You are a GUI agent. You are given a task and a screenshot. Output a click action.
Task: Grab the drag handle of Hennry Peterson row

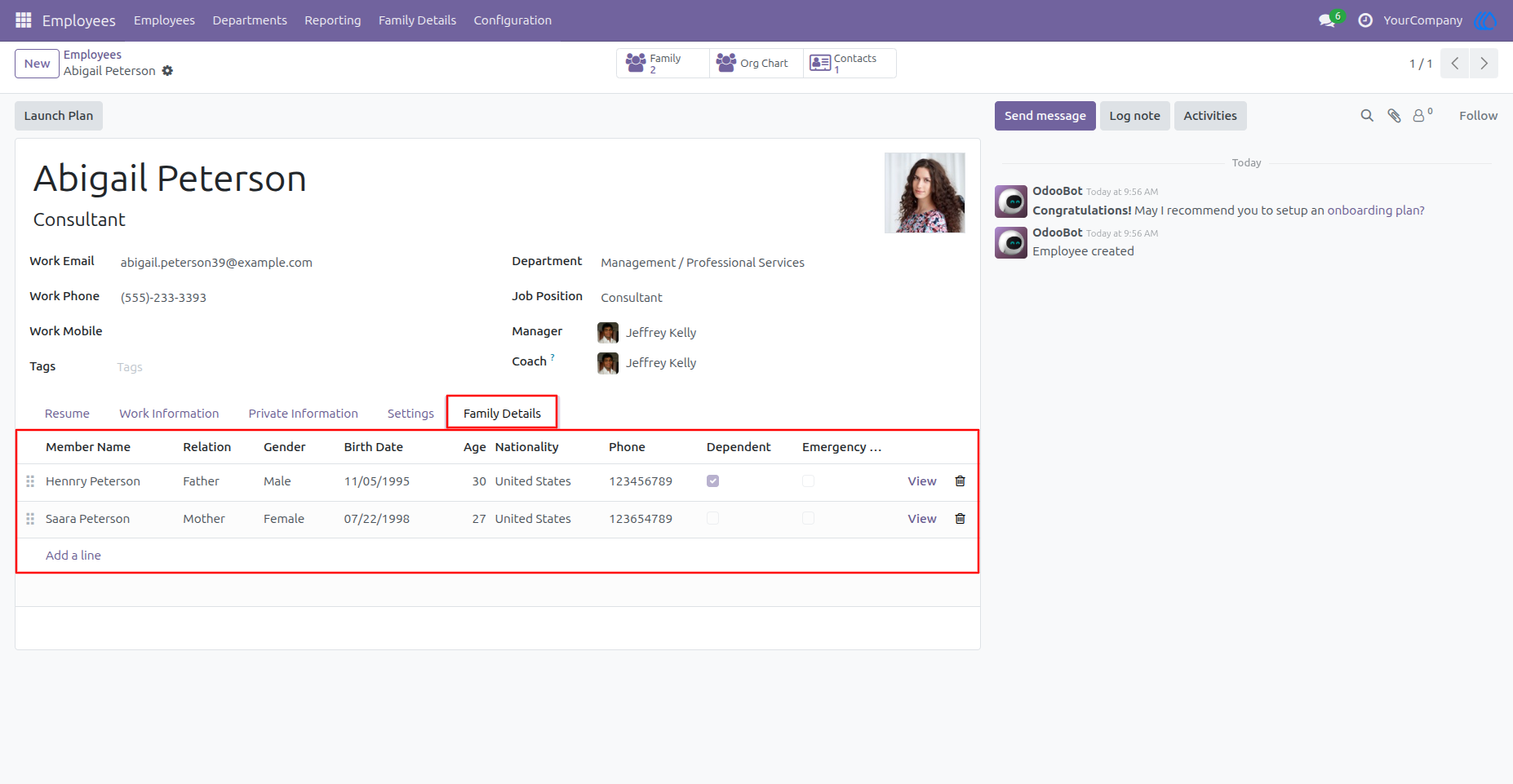(30, 481)
